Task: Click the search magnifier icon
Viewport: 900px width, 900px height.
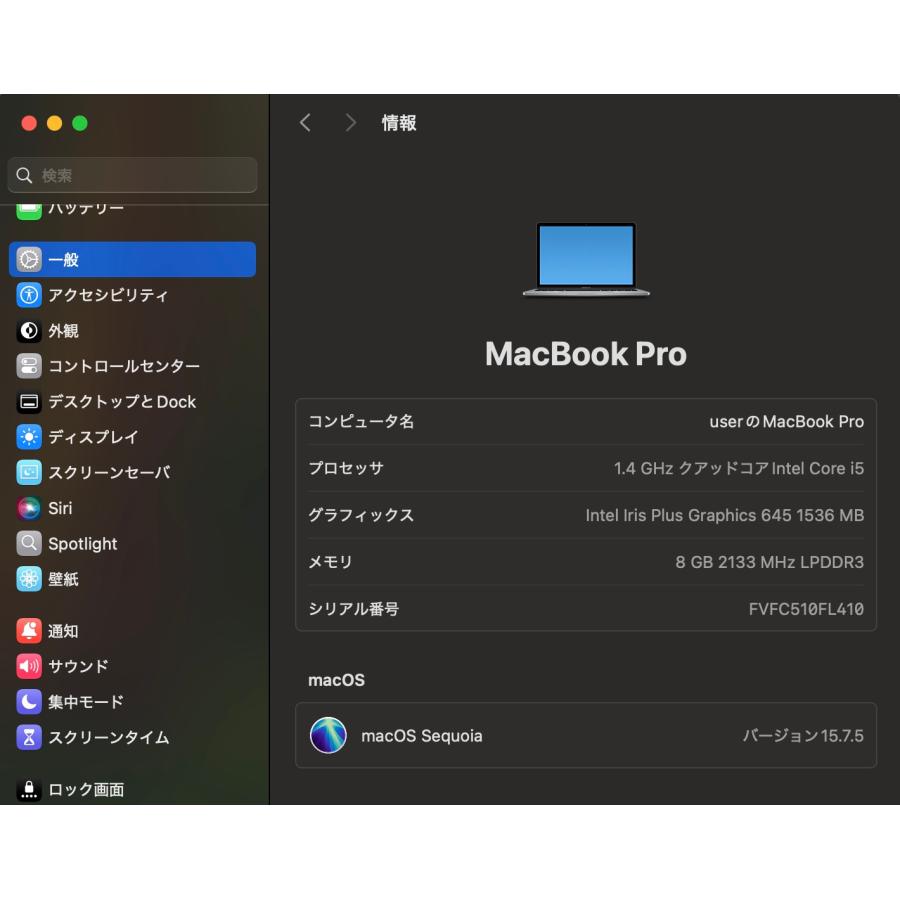Action: 24,175
